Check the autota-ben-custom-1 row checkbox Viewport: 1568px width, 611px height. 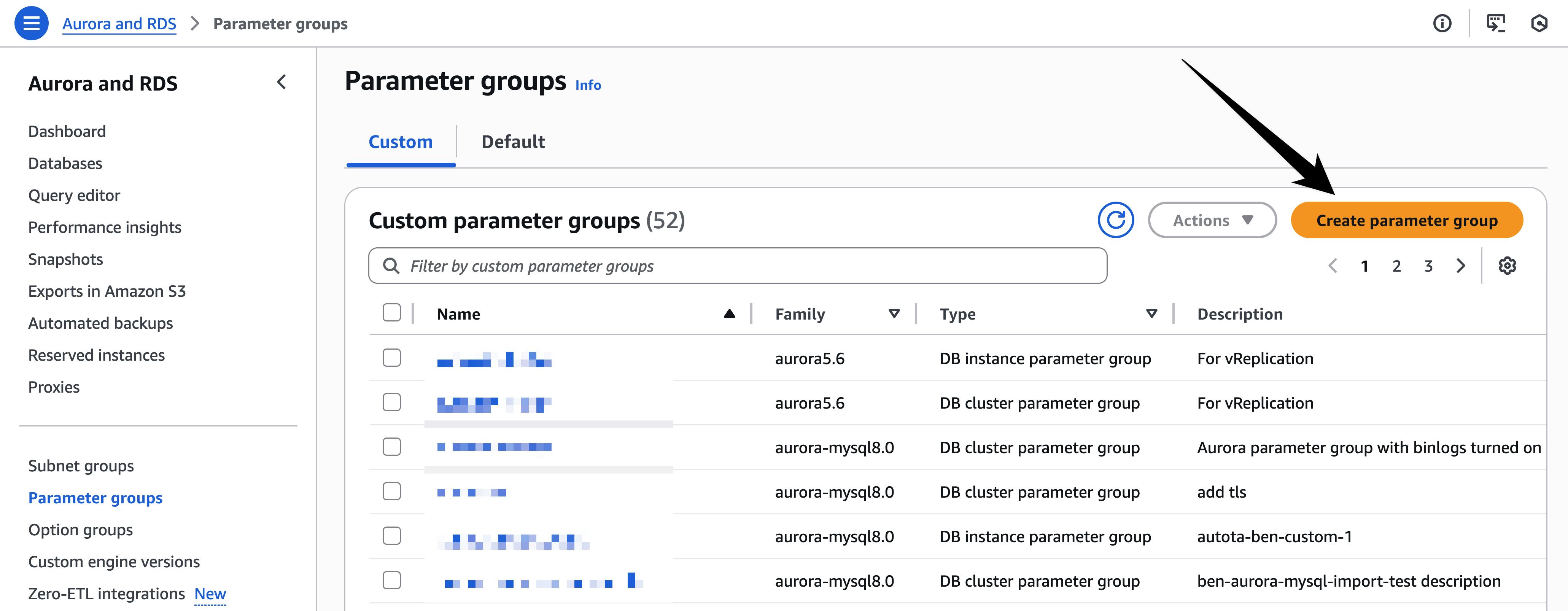pyautogui.click(x=391, y=536)
